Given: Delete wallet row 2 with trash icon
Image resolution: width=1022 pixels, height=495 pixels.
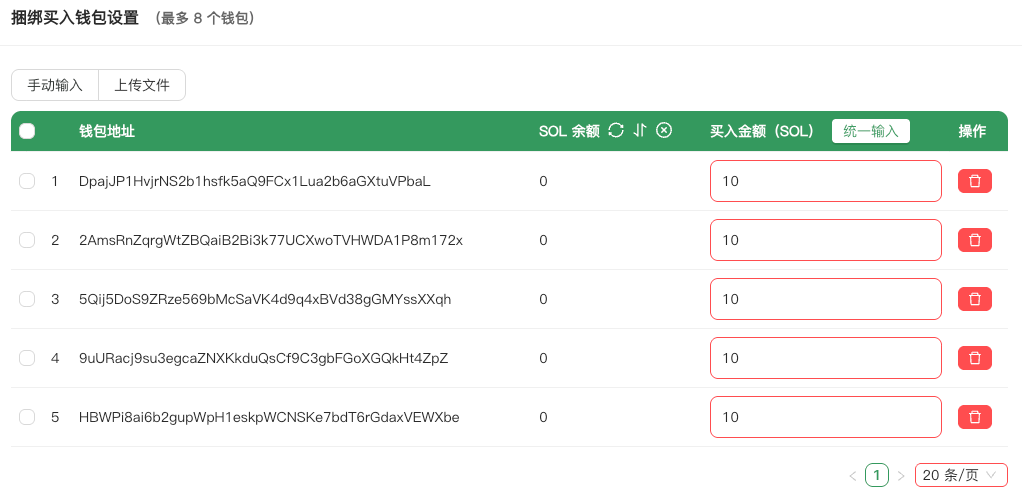Looking at the screenshot, I should tap(974, 240).
